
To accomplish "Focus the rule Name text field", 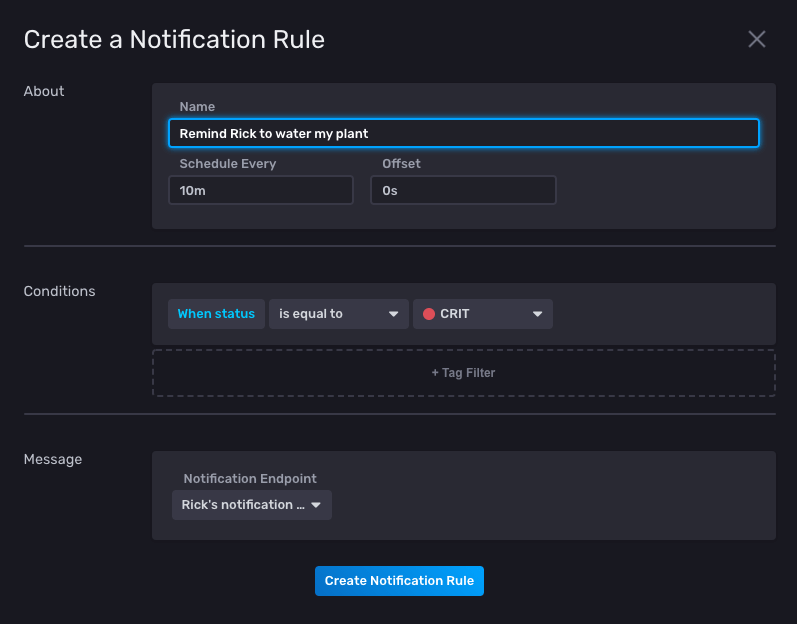I will 463,133.
